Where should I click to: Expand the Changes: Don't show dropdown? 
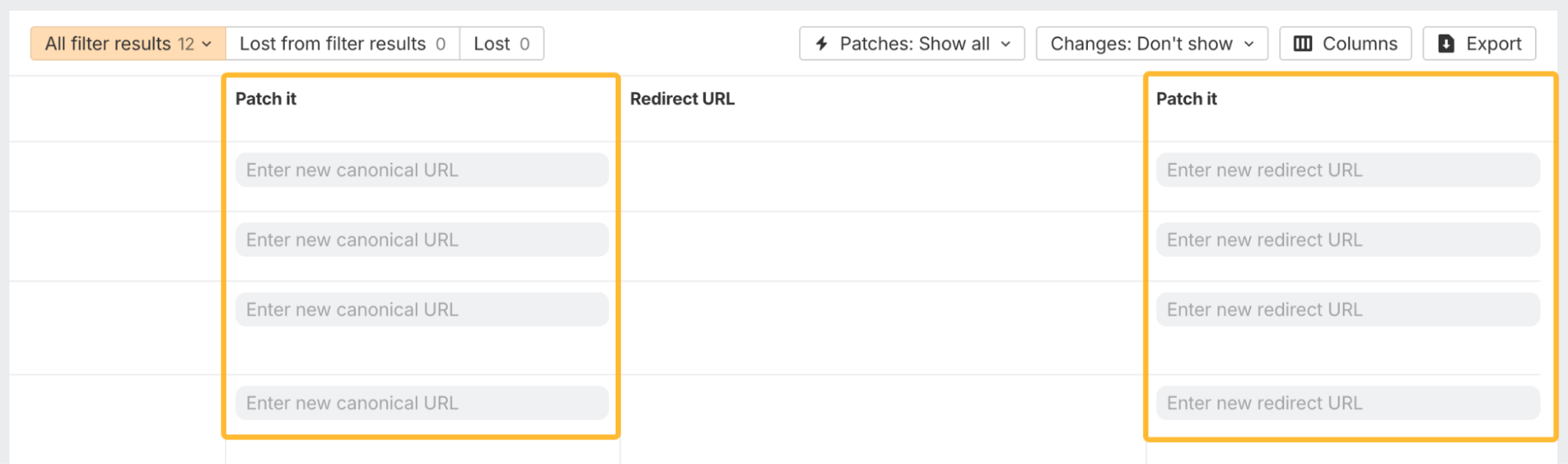click(x=1249, y=44)
